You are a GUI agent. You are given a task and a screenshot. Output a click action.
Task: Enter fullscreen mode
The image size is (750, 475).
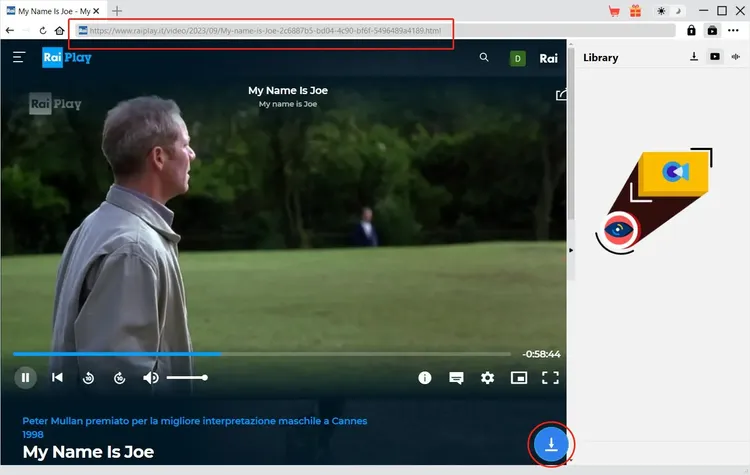click(549, 377)
